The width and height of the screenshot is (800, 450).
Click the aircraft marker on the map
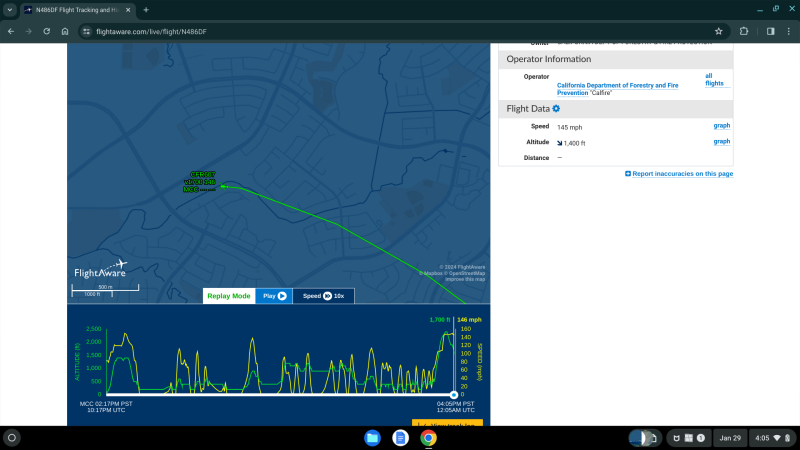tap(222, 185)
